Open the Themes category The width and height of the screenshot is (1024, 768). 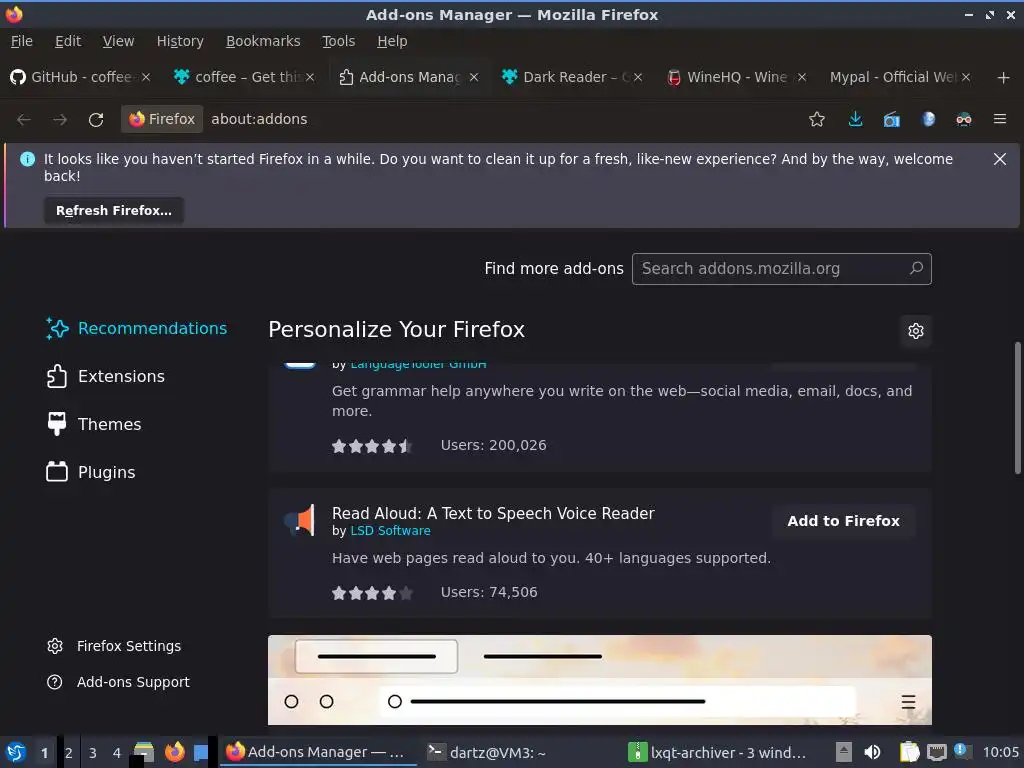(94, 424)
